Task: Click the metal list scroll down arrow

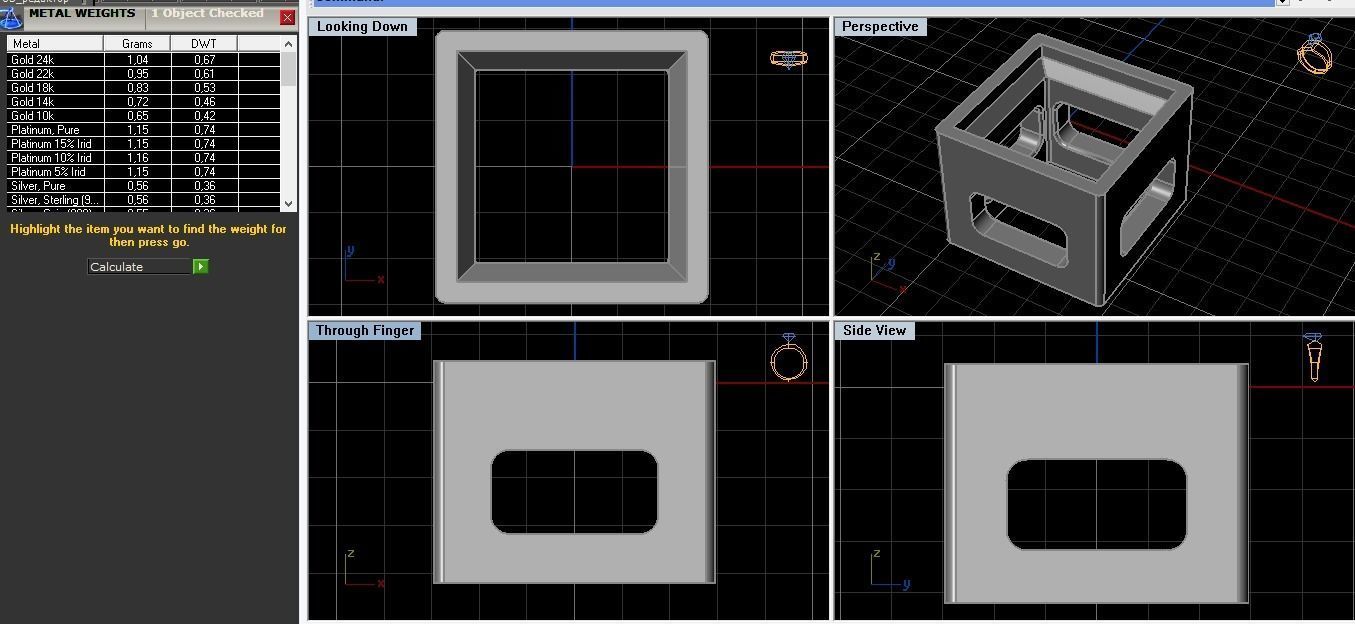Action: tap(289, 203)
